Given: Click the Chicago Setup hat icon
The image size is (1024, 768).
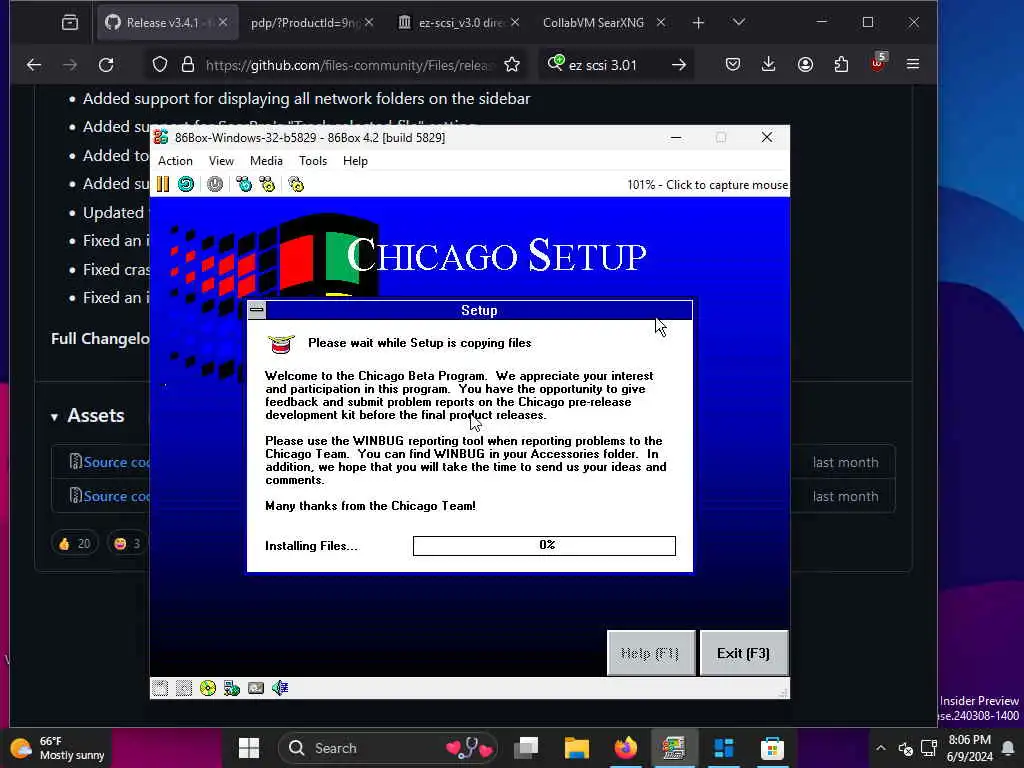Looking at the screenshot, I should click(281, 344).
